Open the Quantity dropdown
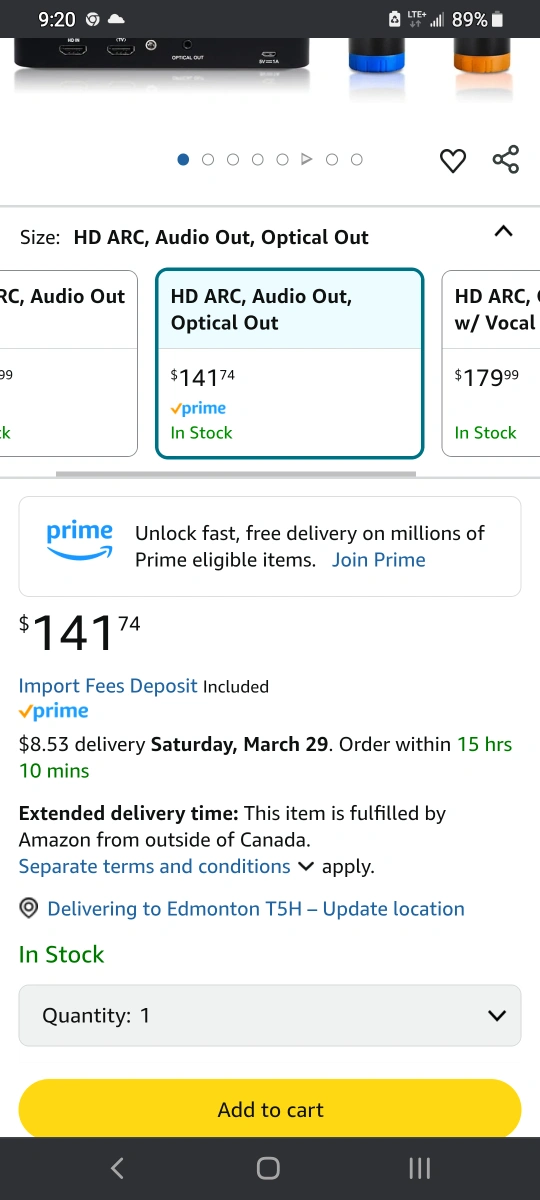540x1200 pixels. 270,1015
